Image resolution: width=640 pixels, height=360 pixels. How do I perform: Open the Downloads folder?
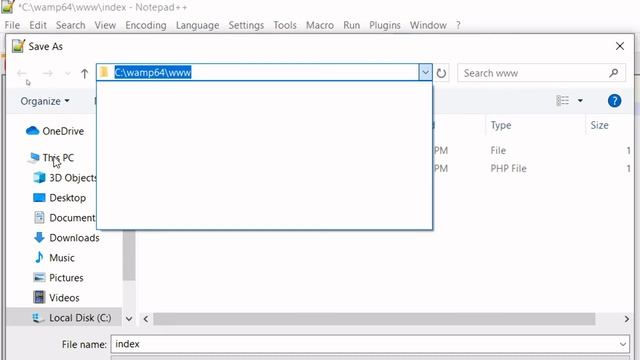click(67, 238)
